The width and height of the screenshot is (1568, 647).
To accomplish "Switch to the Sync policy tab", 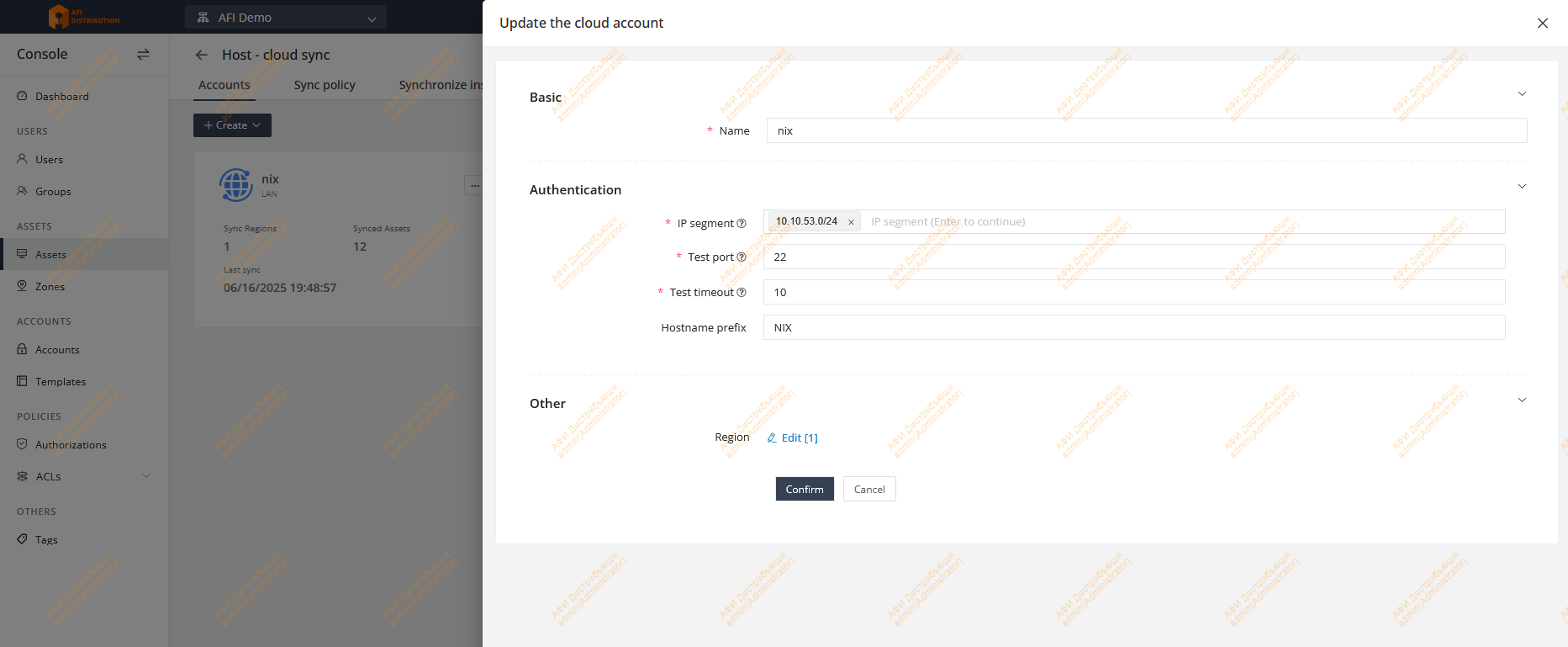I will (325, 85).
